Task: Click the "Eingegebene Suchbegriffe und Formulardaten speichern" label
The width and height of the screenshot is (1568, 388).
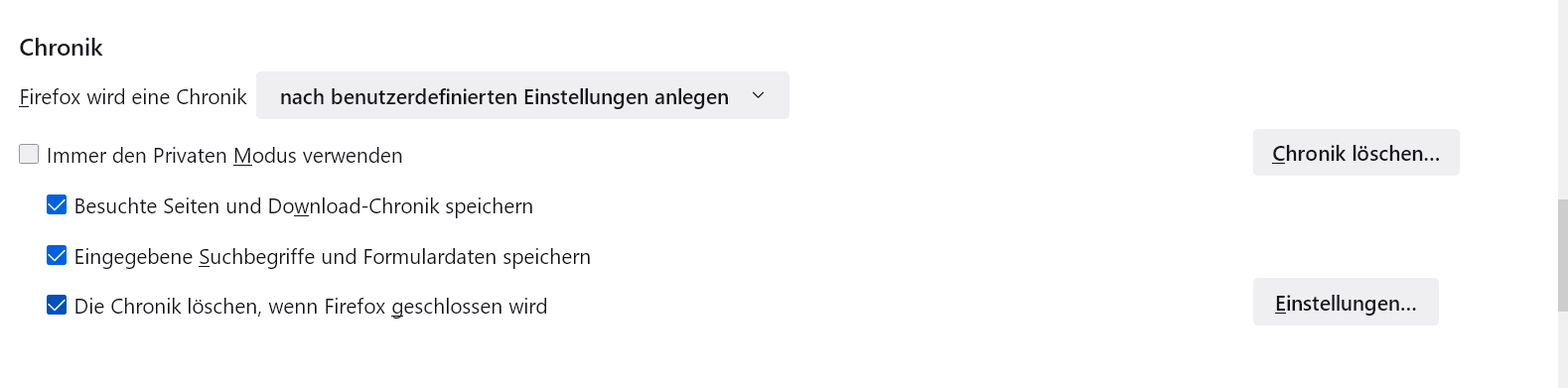Action: [333, 257]
